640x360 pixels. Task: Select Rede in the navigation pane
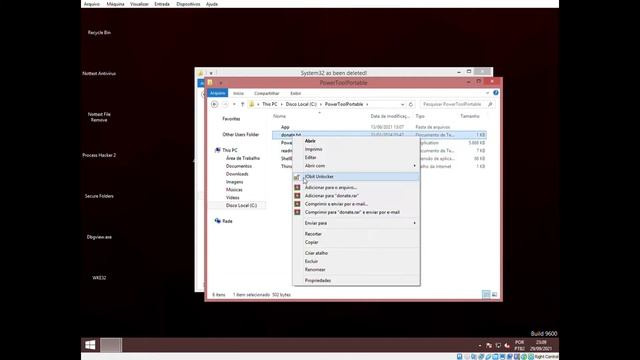coord(227,221)
